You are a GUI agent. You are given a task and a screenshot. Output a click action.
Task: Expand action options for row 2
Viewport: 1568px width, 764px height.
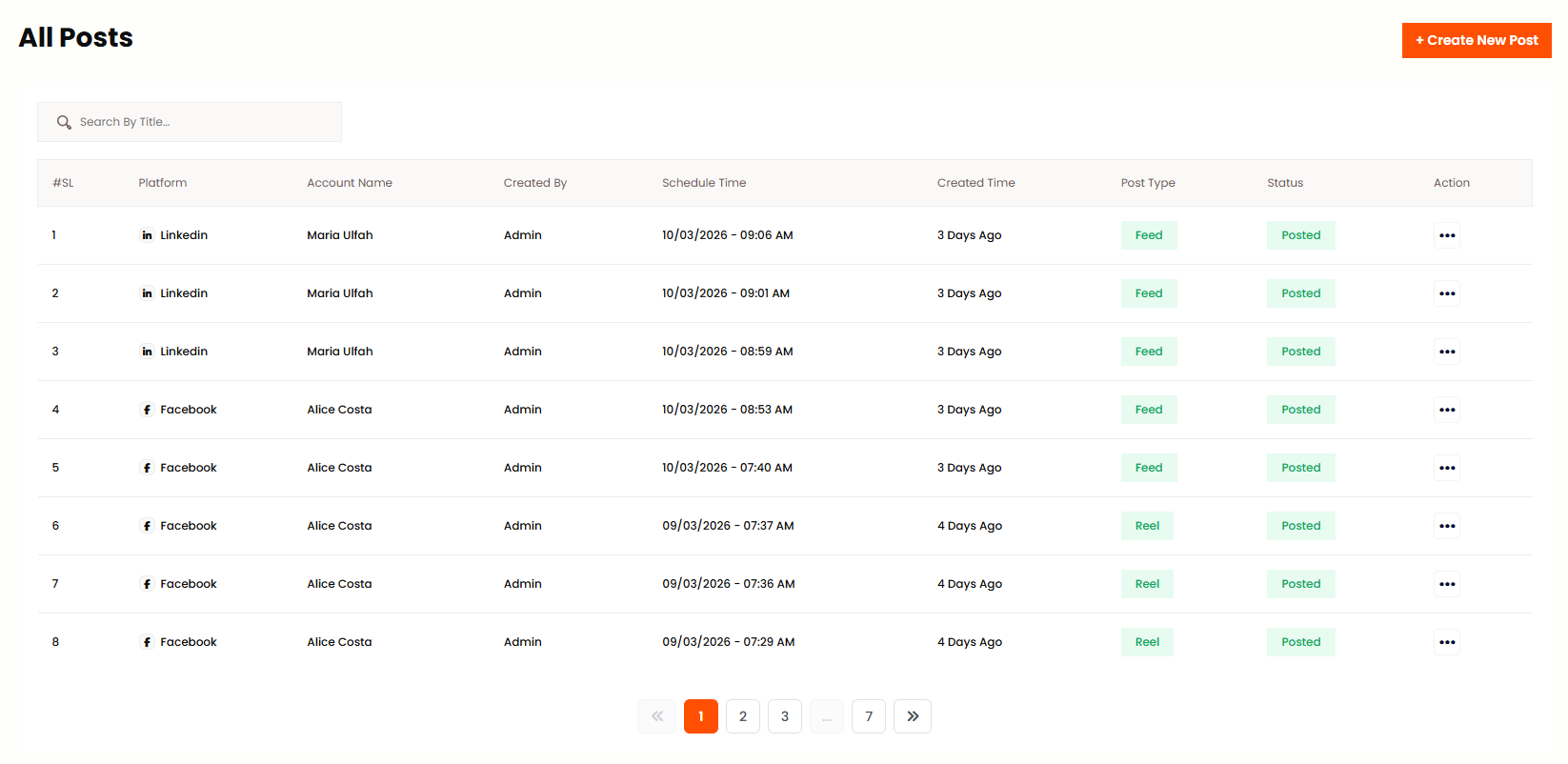pos(1446,293)
